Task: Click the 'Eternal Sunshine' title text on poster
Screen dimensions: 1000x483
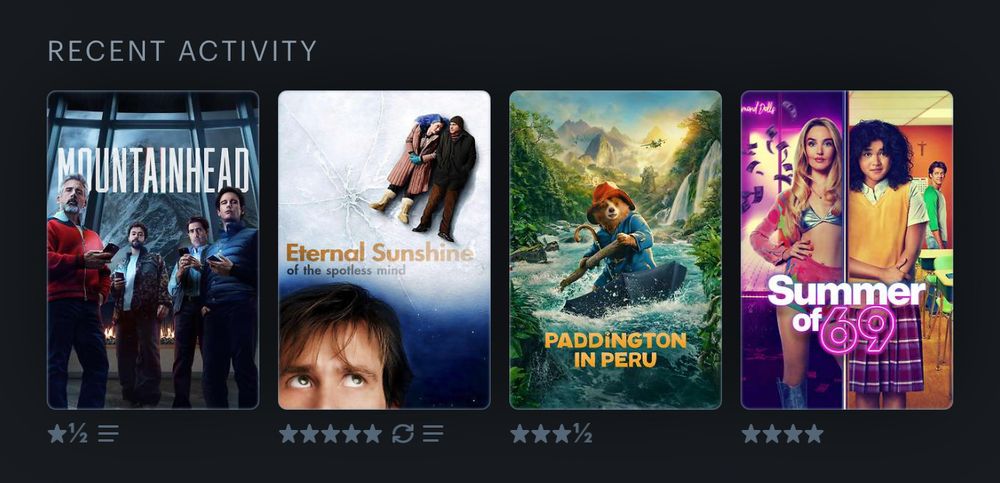Action: pos(380,252)
